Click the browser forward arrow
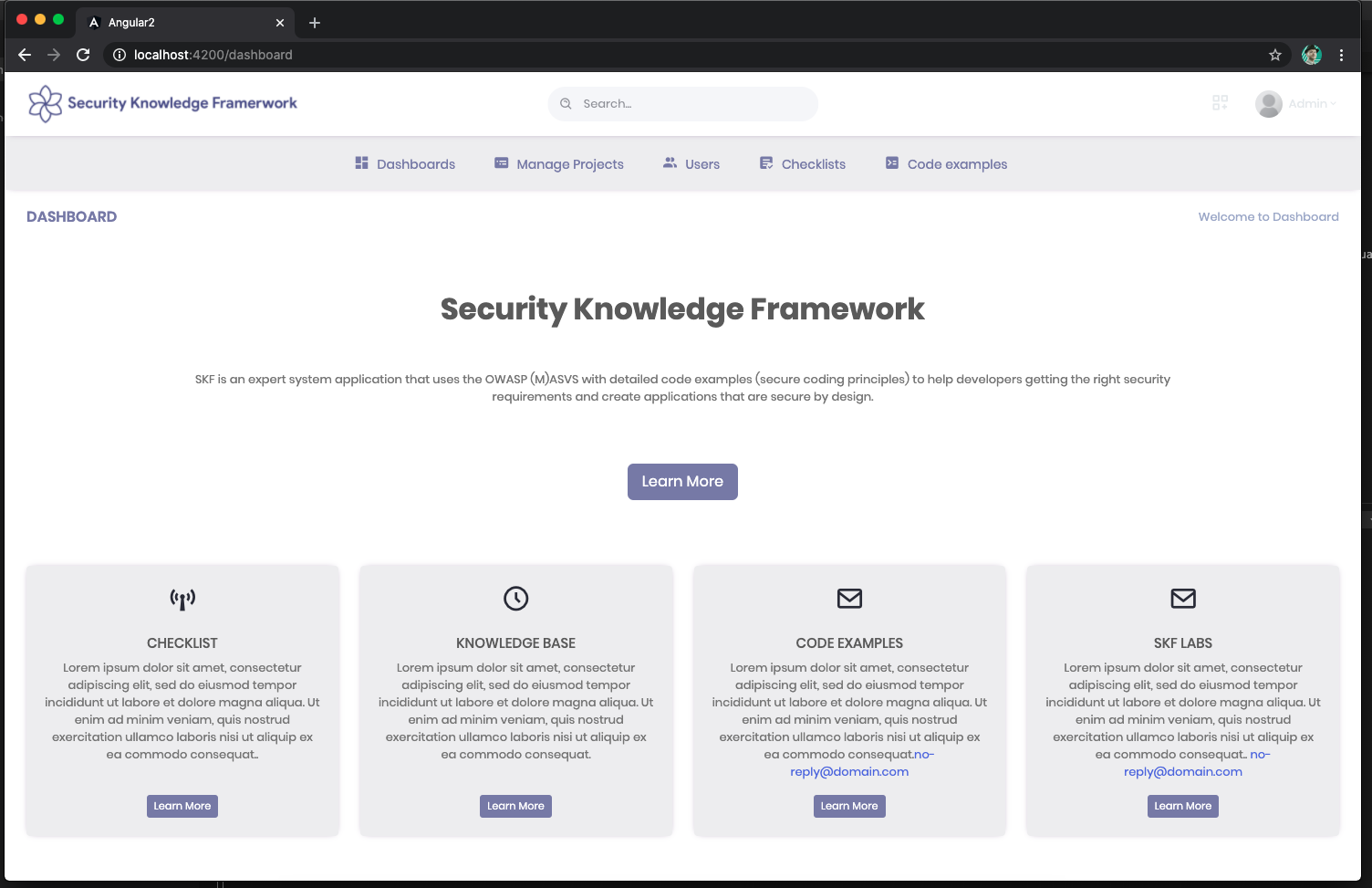The image size is (1372, 888). (x=54, y=55)
